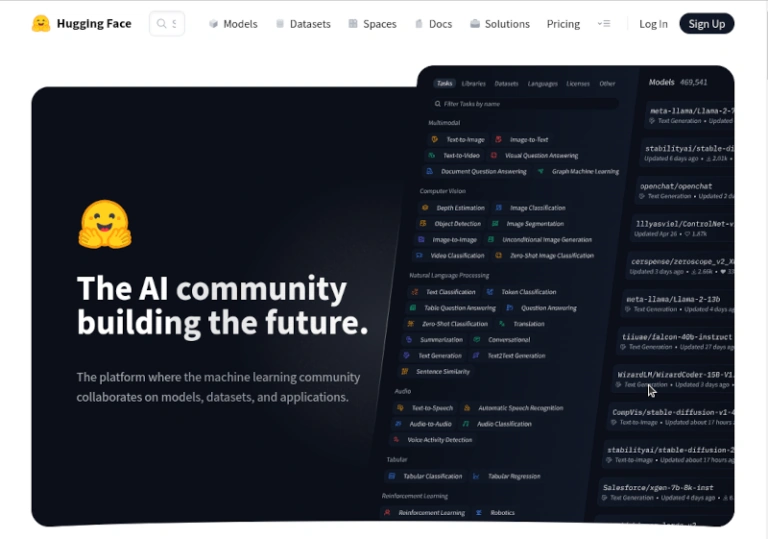The height and width of the screenshot is (539, 768).
Task: Select the Text-to-Image task tag
Action: click(x=457, y=140)
